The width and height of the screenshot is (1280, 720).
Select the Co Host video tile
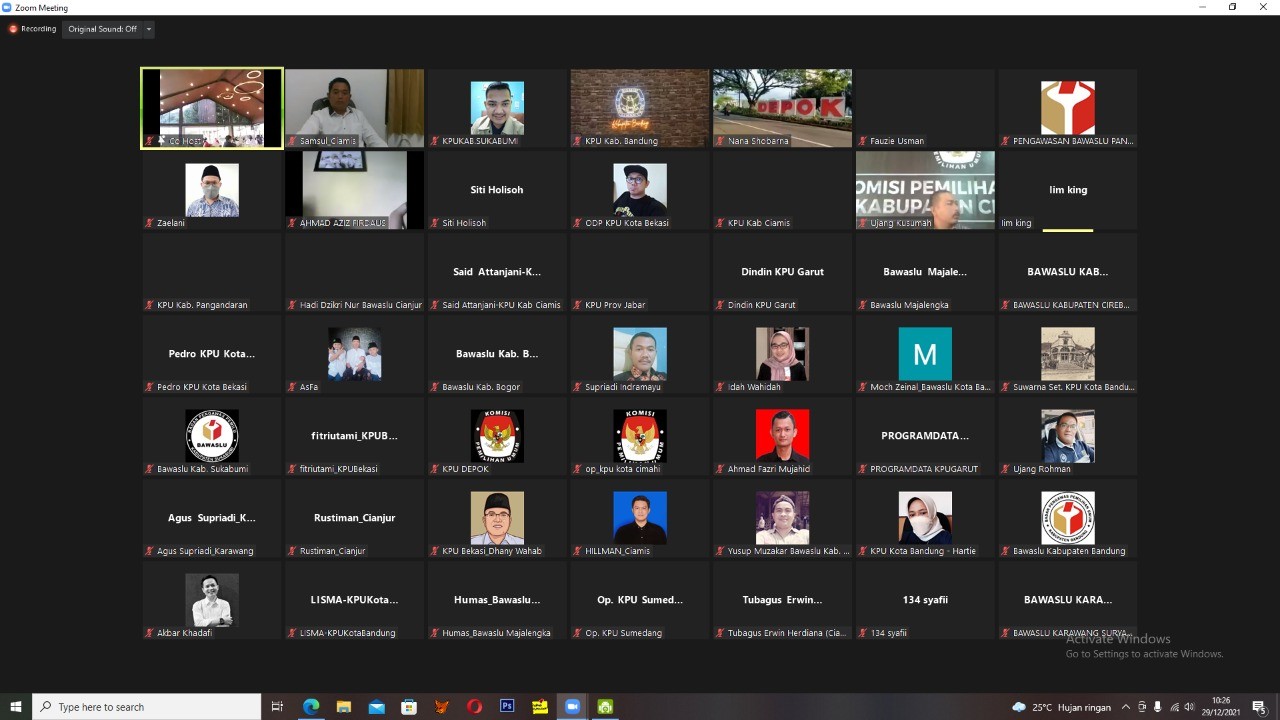pyautogui.click(x=212, y=108)
